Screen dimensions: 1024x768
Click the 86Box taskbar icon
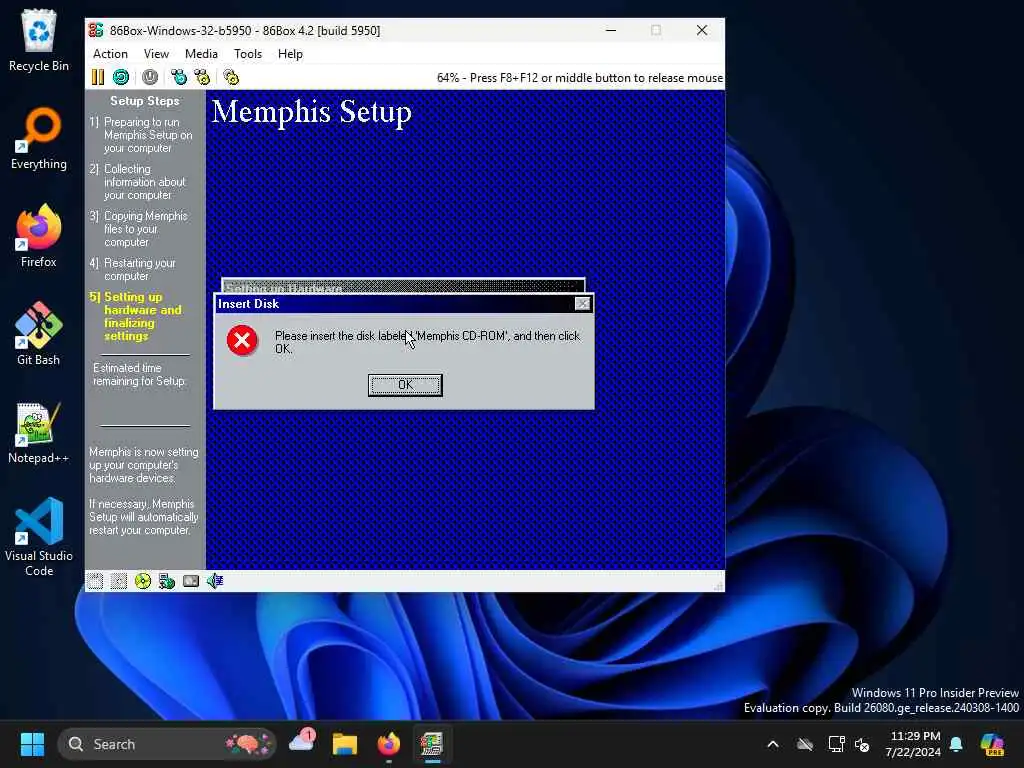[432, 744]
